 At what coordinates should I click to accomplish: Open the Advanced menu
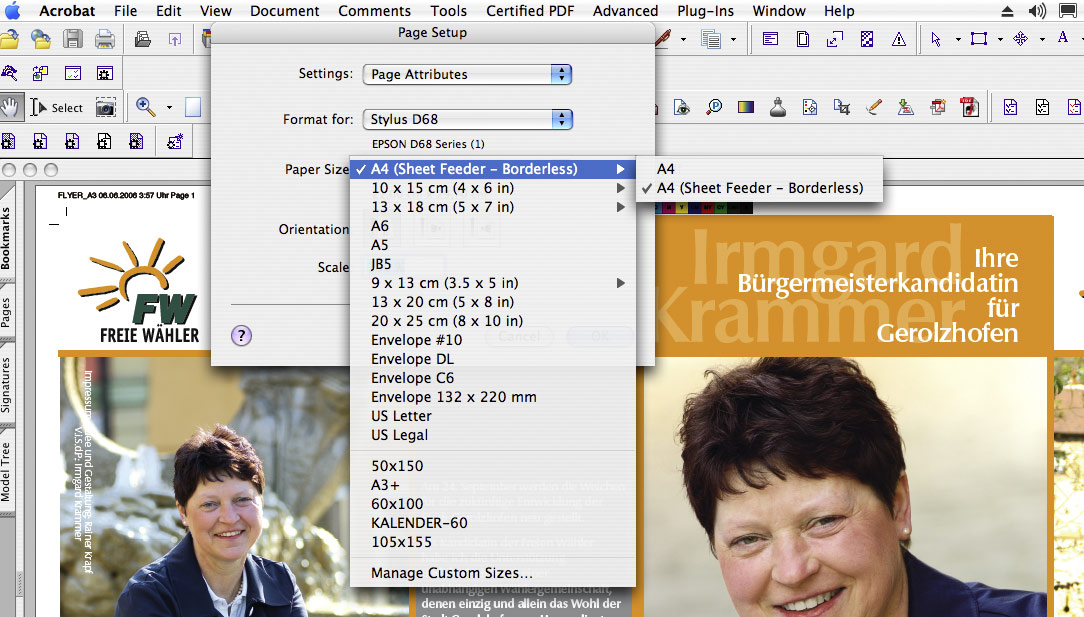click(625, 11)
